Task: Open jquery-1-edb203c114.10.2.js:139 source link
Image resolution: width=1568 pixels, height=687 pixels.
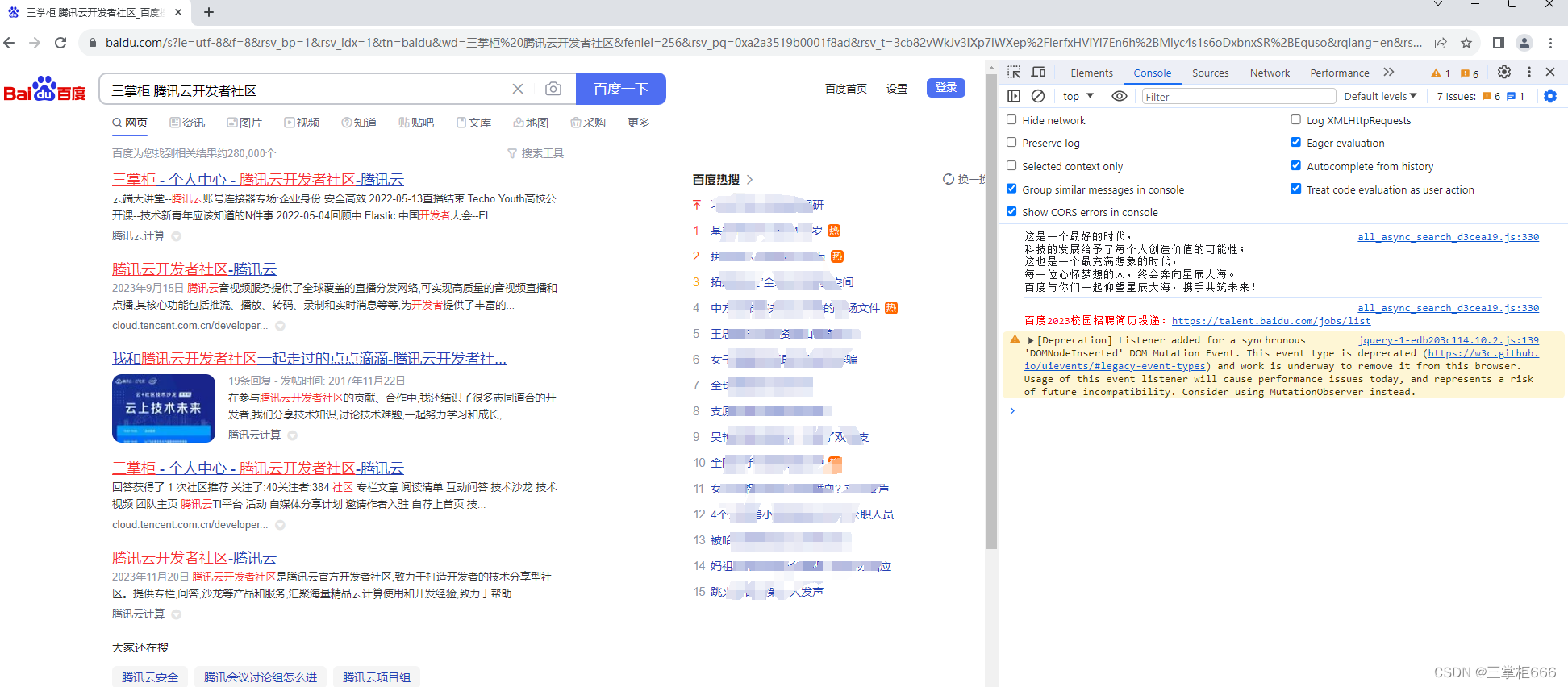Action: [1448, 340]
